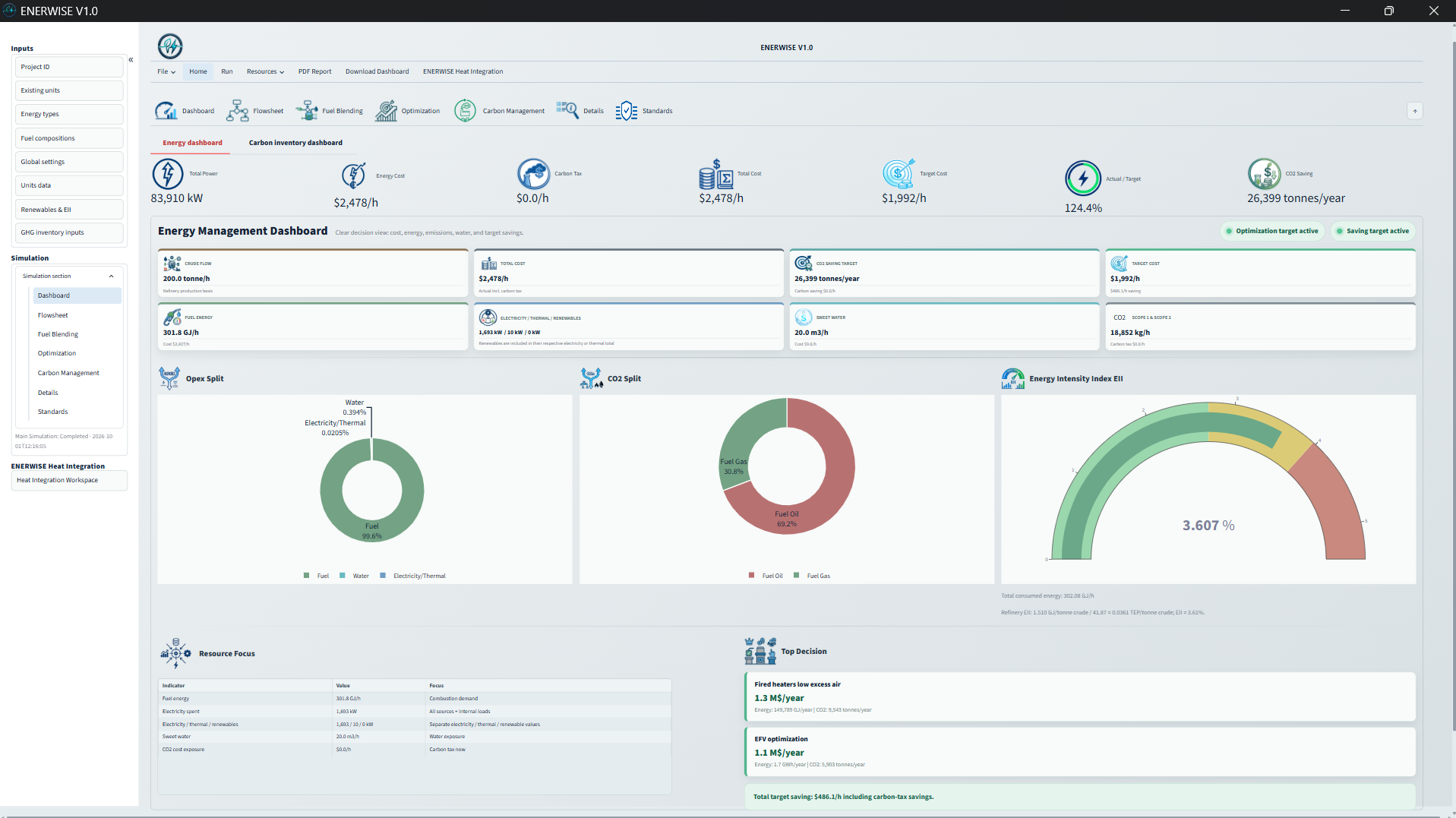Click the Standards shield icon
The height and width of the screenshot is (818, 1456).
[x=627, y=111]
